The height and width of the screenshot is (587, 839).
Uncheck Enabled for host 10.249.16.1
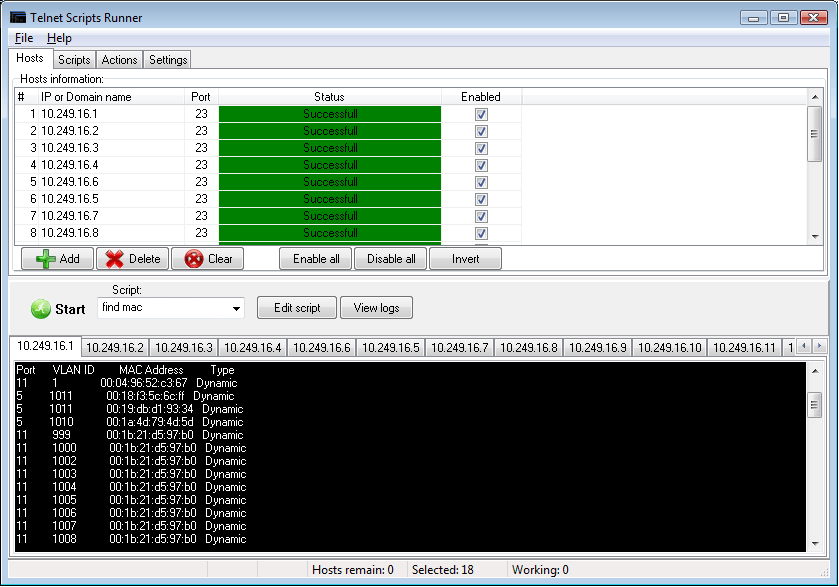(x=481, y=114)
